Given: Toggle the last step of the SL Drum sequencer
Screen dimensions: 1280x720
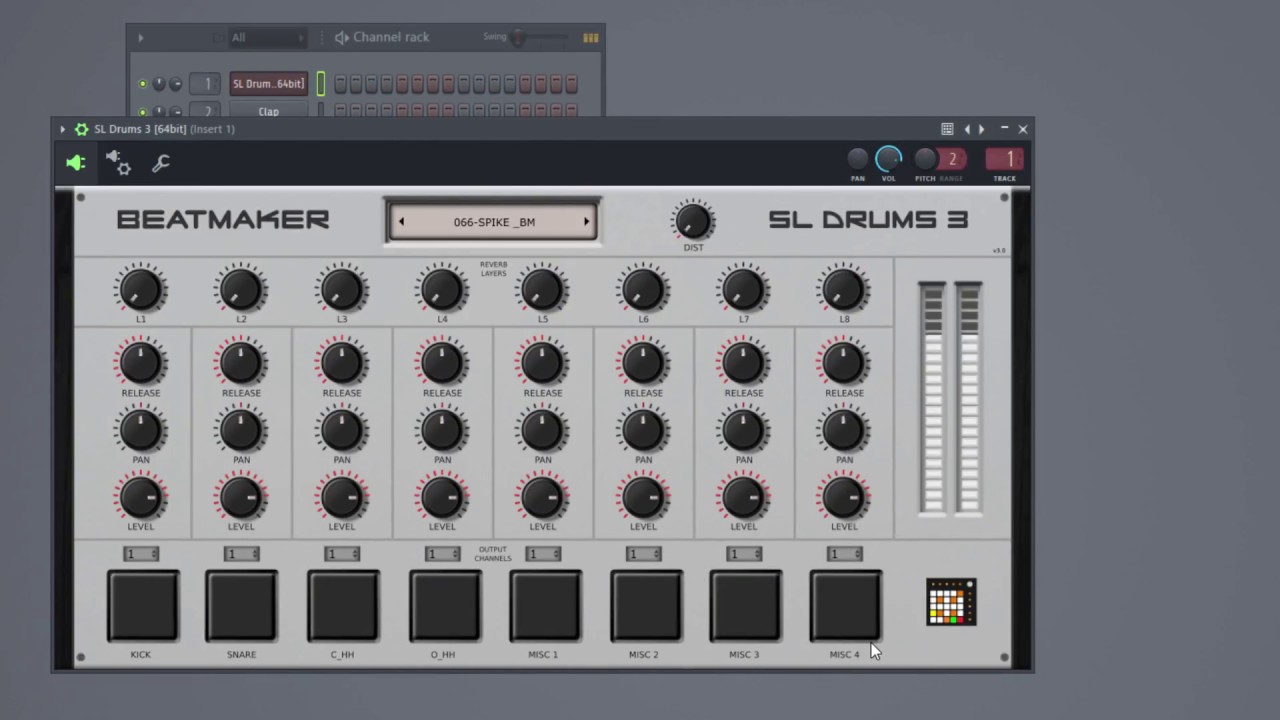Looking at the screenshot, I should tap(572, 84).
